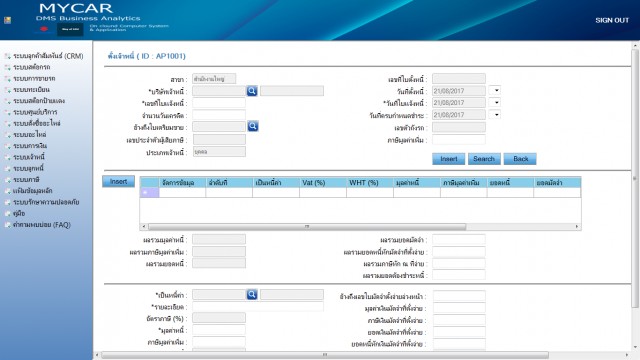Click the grid's horizontal scrollbar thumb
Image resolution: width=640 pixels, height=360 pixels.
coord(307,226)
